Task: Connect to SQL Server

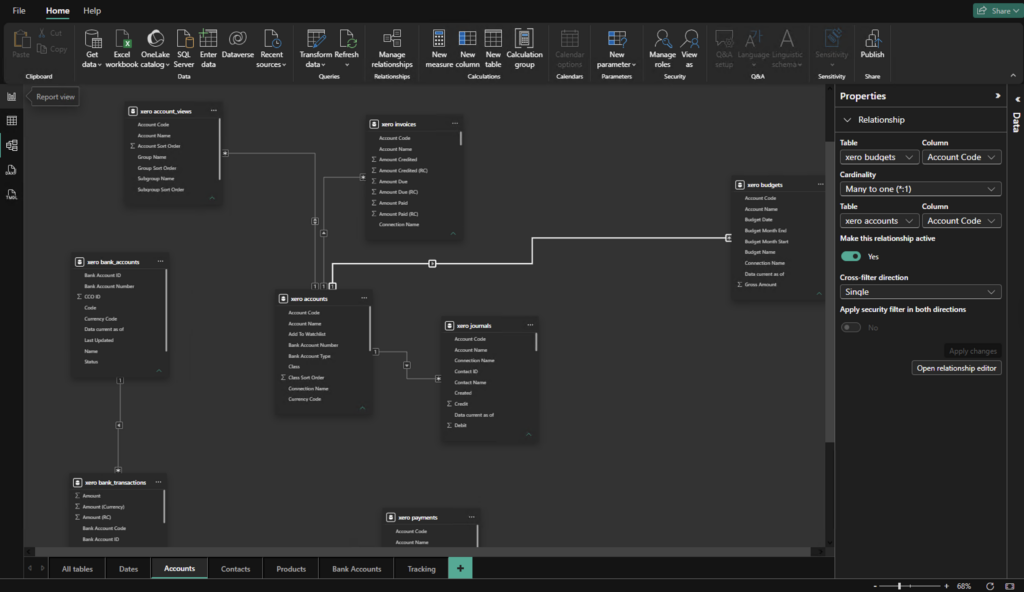Action: coord(184,49)
